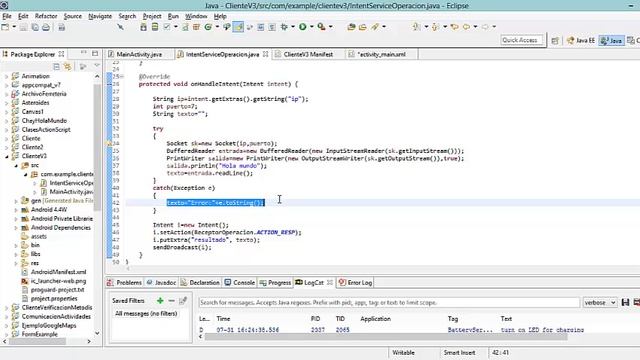The image size is (640, 360).
Task: Click the Open Perspective icon
Action: [x=555, y=40]
